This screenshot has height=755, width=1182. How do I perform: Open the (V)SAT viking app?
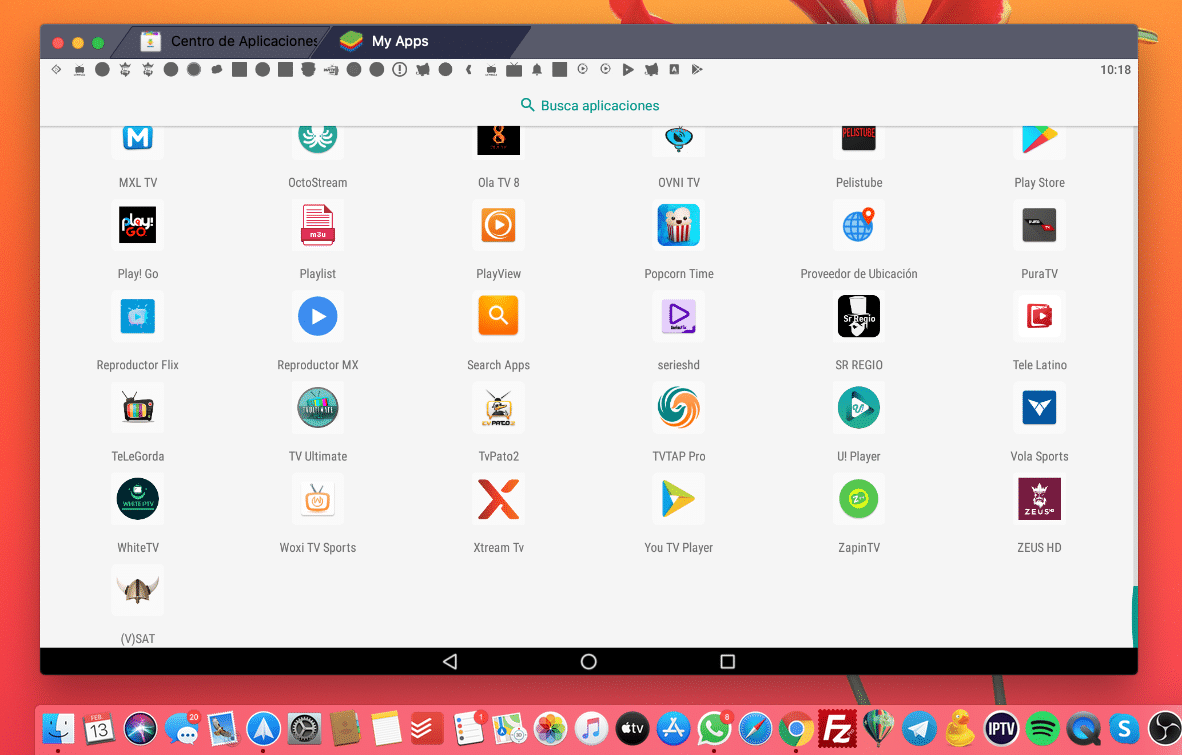coord(137,590)
